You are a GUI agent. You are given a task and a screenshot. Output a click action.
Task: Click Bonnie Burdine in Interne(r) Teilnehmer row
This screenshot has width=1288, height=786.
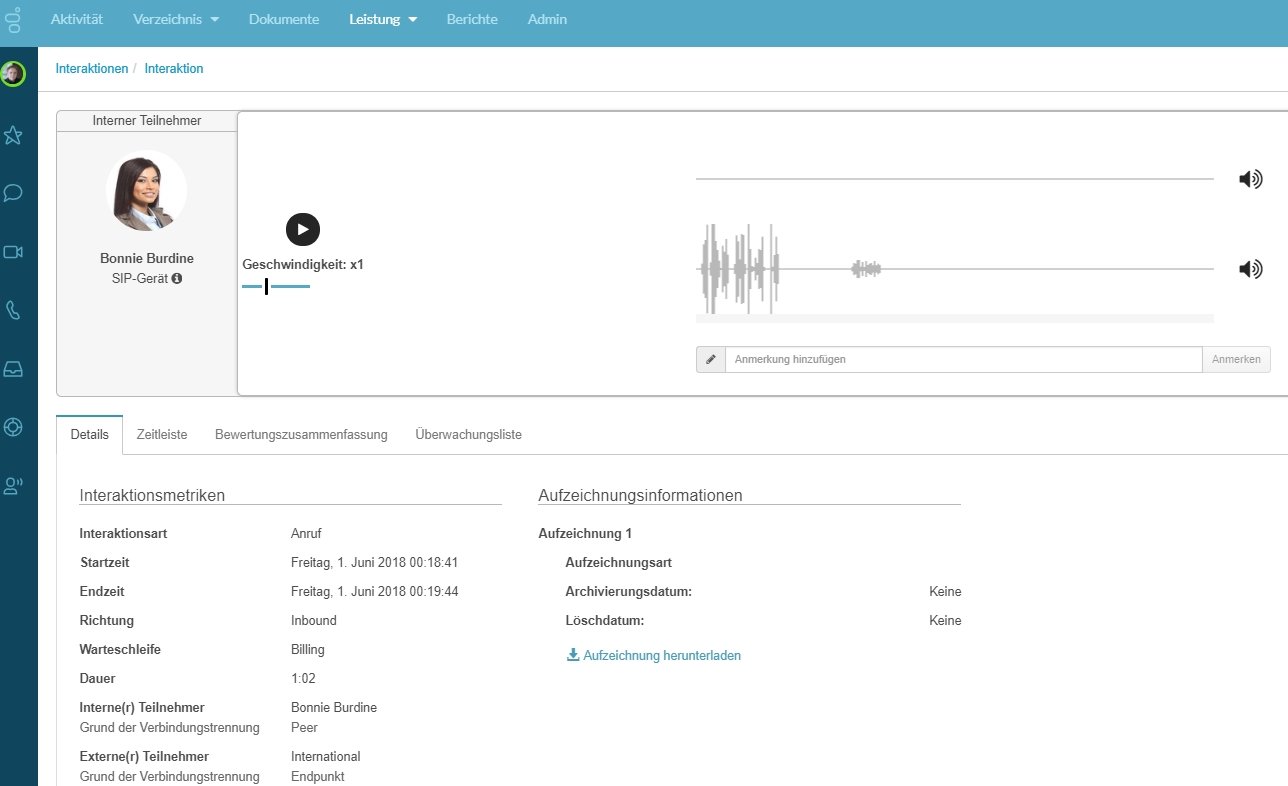tap(334, 708)
